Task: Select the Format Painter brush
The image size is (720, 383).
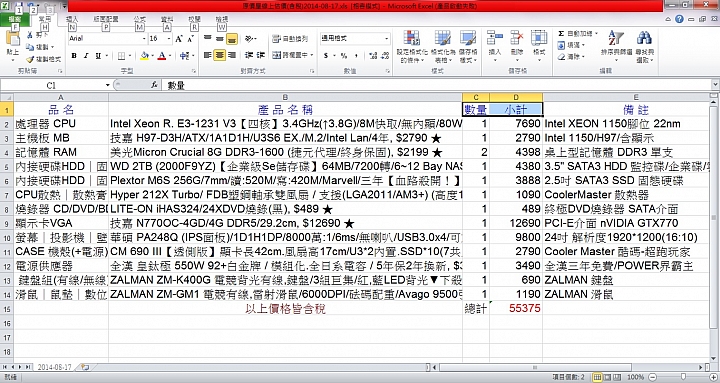Action: tap(30, 59)
